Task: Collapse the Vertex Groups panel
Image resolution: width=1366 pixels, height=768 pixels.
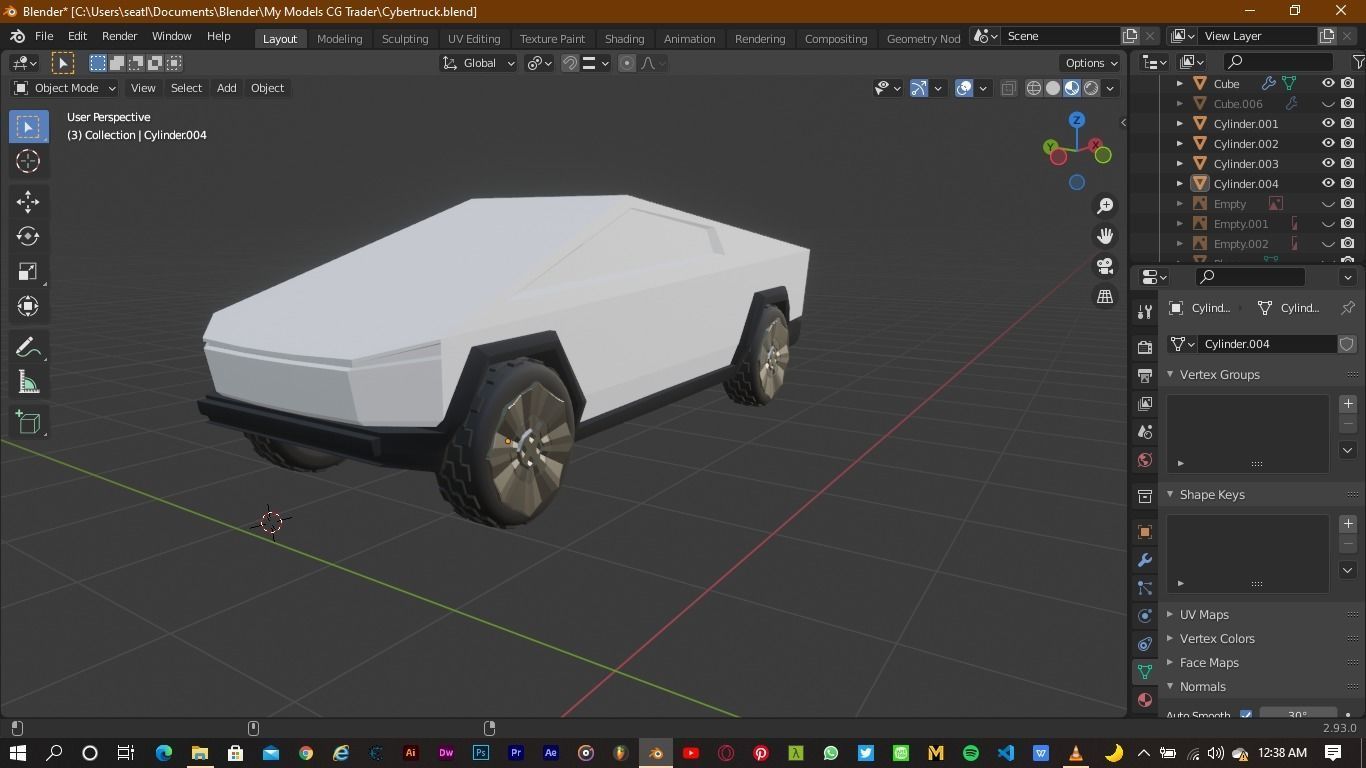Action: click(x=1170, y=375)
